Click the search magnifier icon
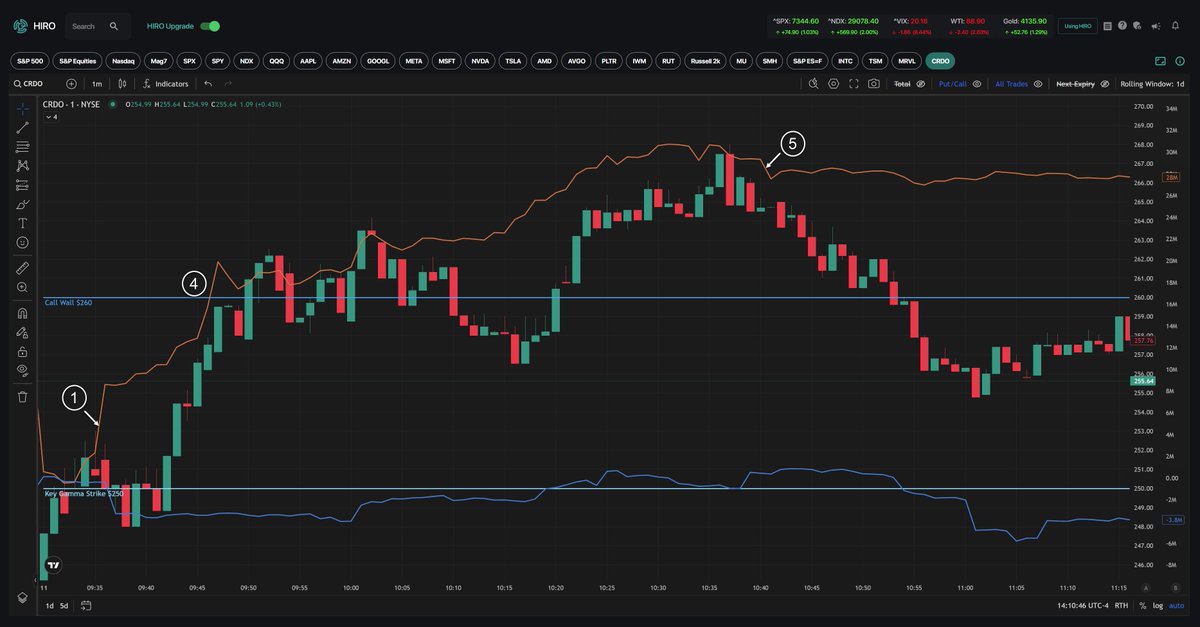 114,26
